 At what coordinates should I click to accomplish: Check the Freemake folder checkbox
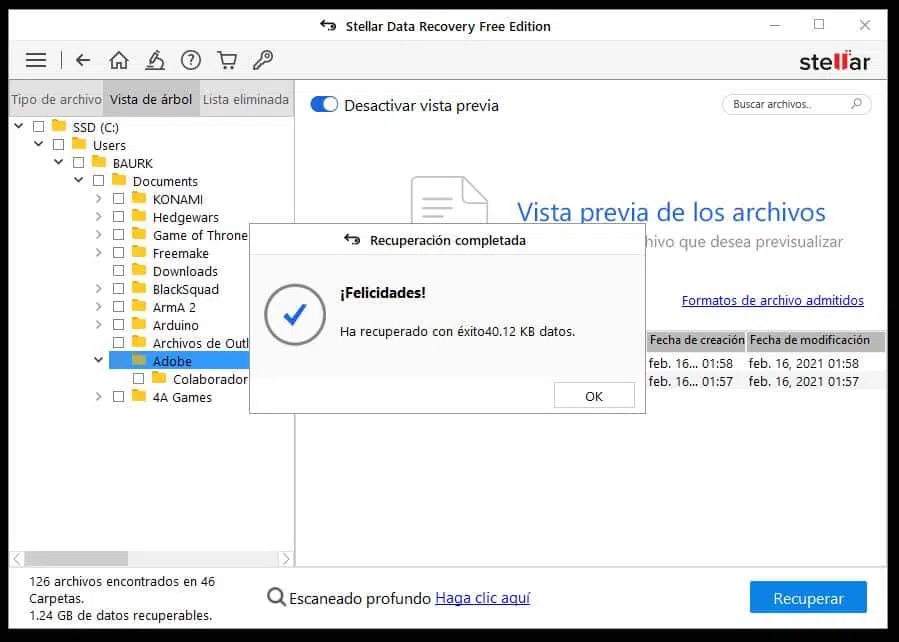click(119, 253)
